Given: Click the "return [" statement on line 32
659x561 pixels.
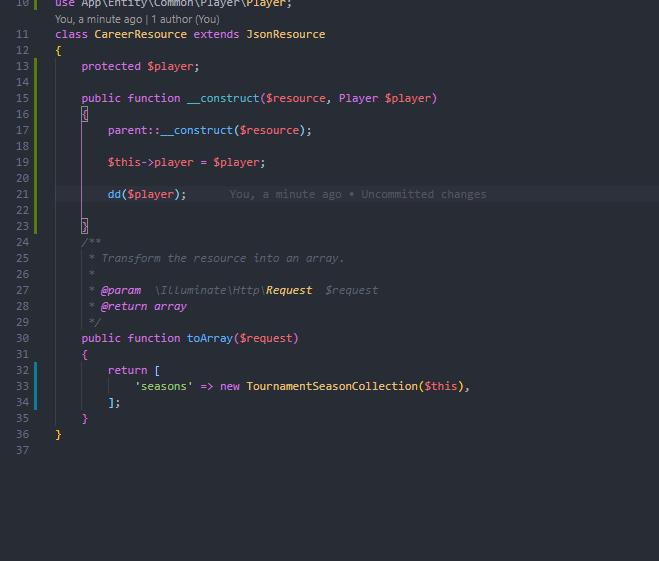Looking at the screenshot, I should point(134,370).
